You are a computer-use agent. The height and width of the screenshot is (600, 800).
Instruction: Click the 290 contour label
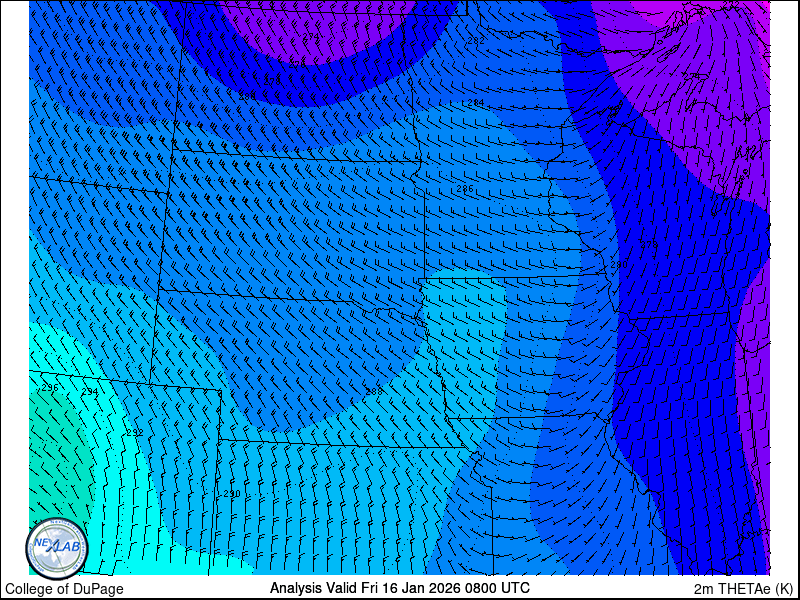pyautogui.click(x=232, y=494)
